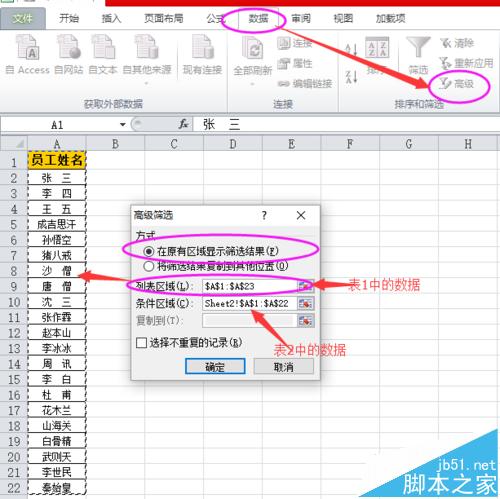Select column A header
500x499 pixels.
[x=57, y=144]
